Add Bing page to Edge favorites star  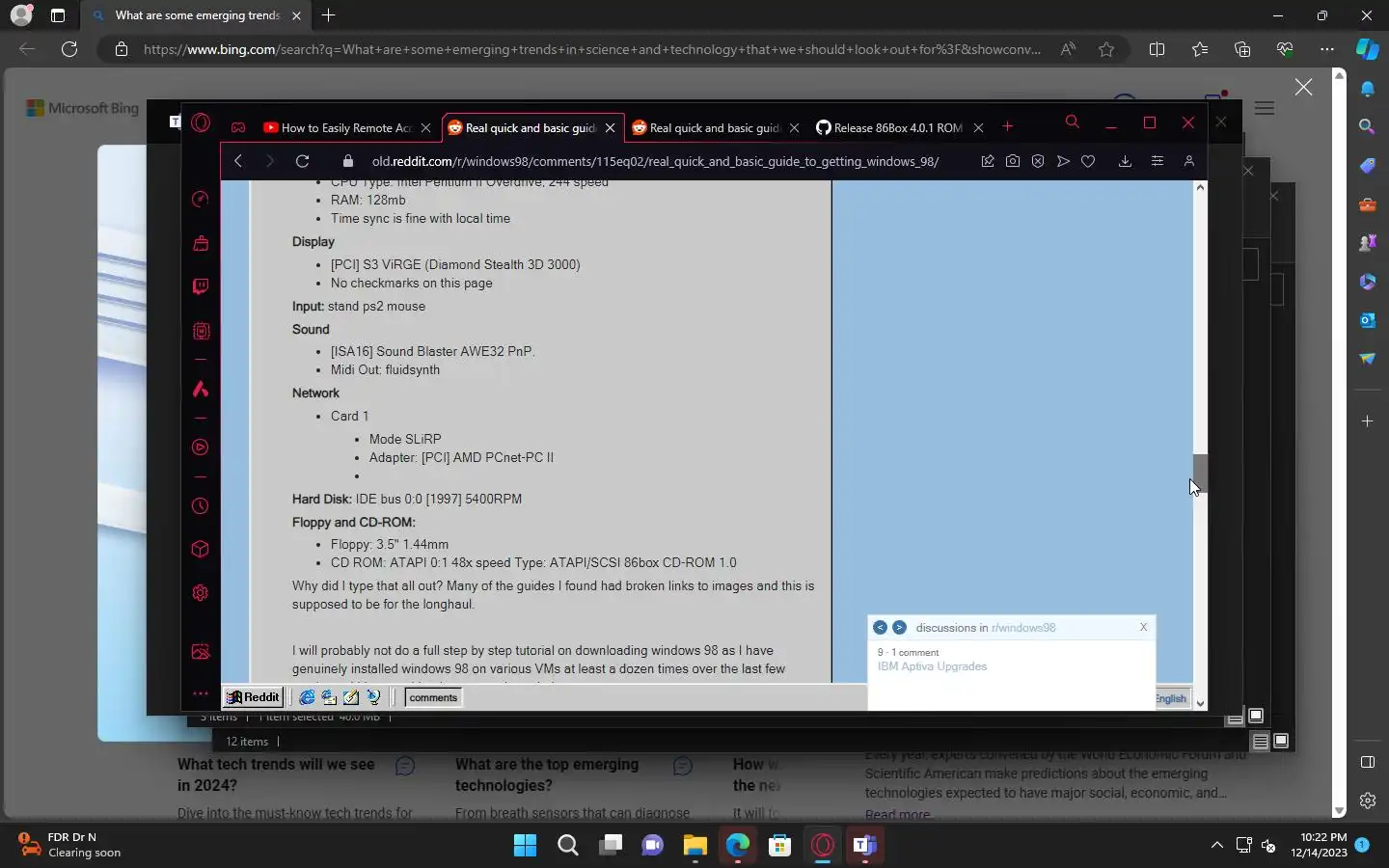[1106, 49]
